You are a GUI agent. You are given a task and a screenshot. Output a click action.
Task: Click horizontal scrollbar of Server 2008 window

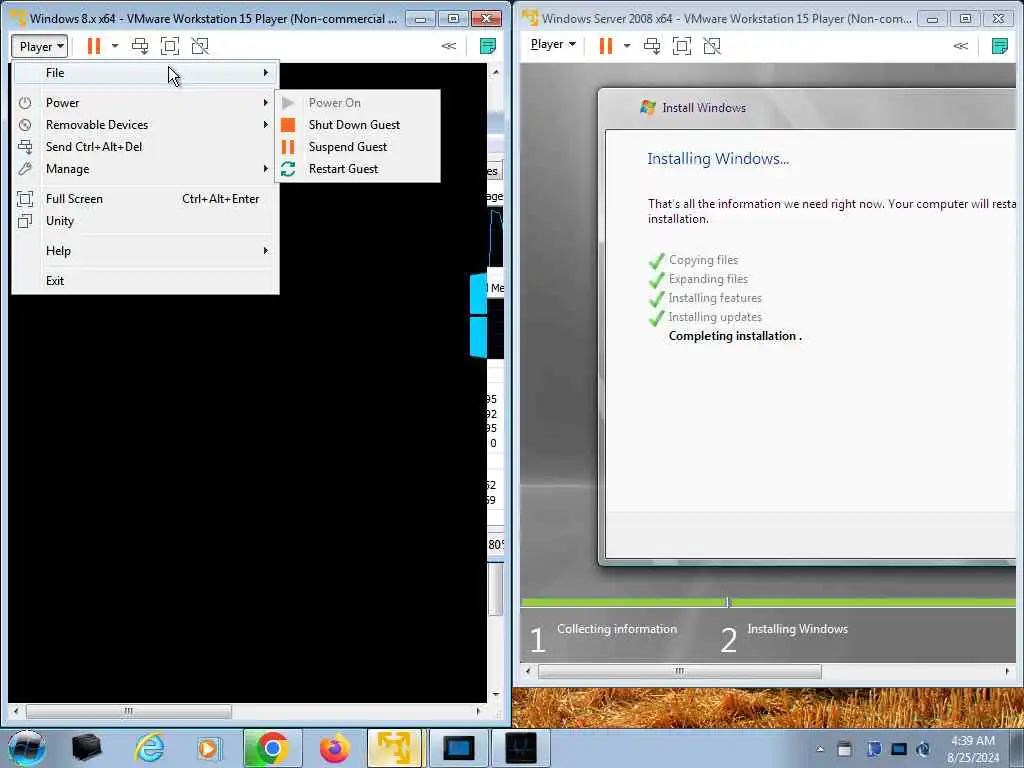click(x=680, y=671)
